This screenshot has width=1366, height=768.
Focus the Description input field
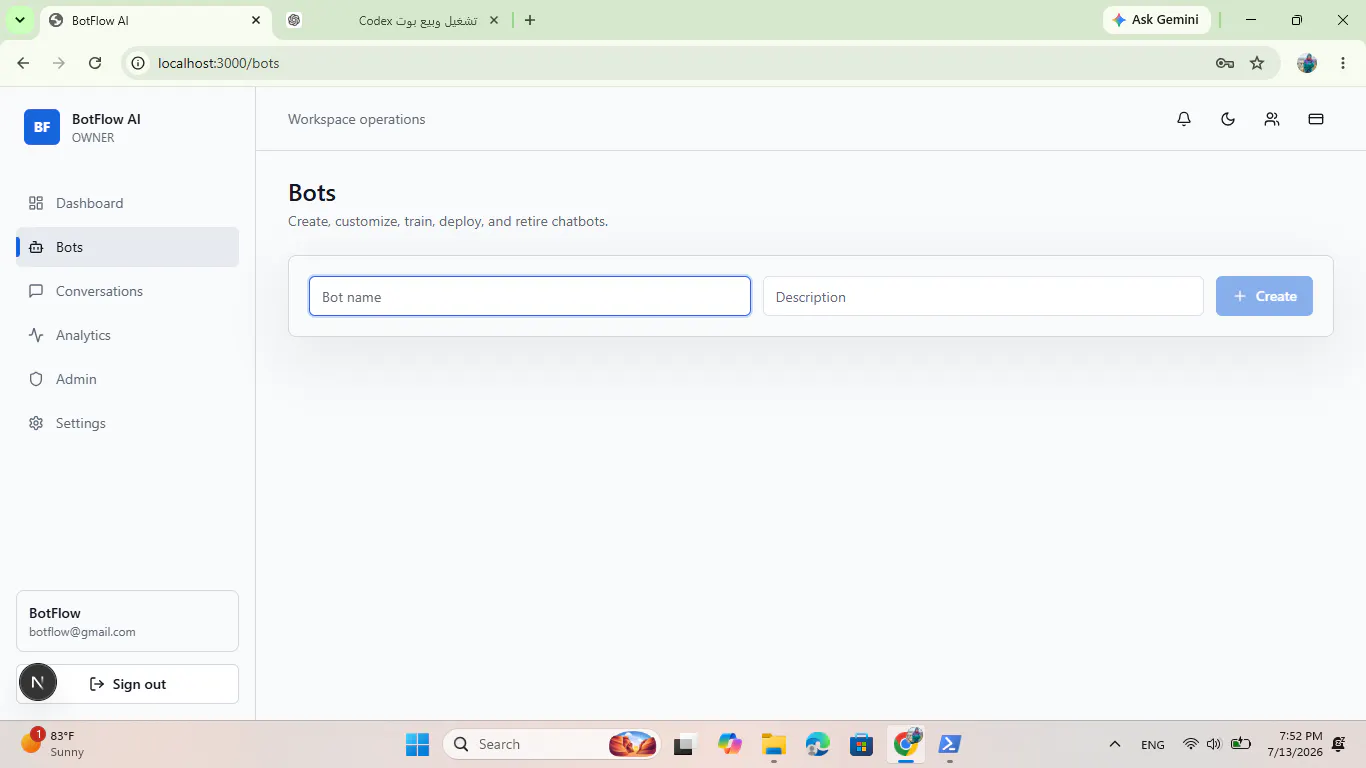983,296
